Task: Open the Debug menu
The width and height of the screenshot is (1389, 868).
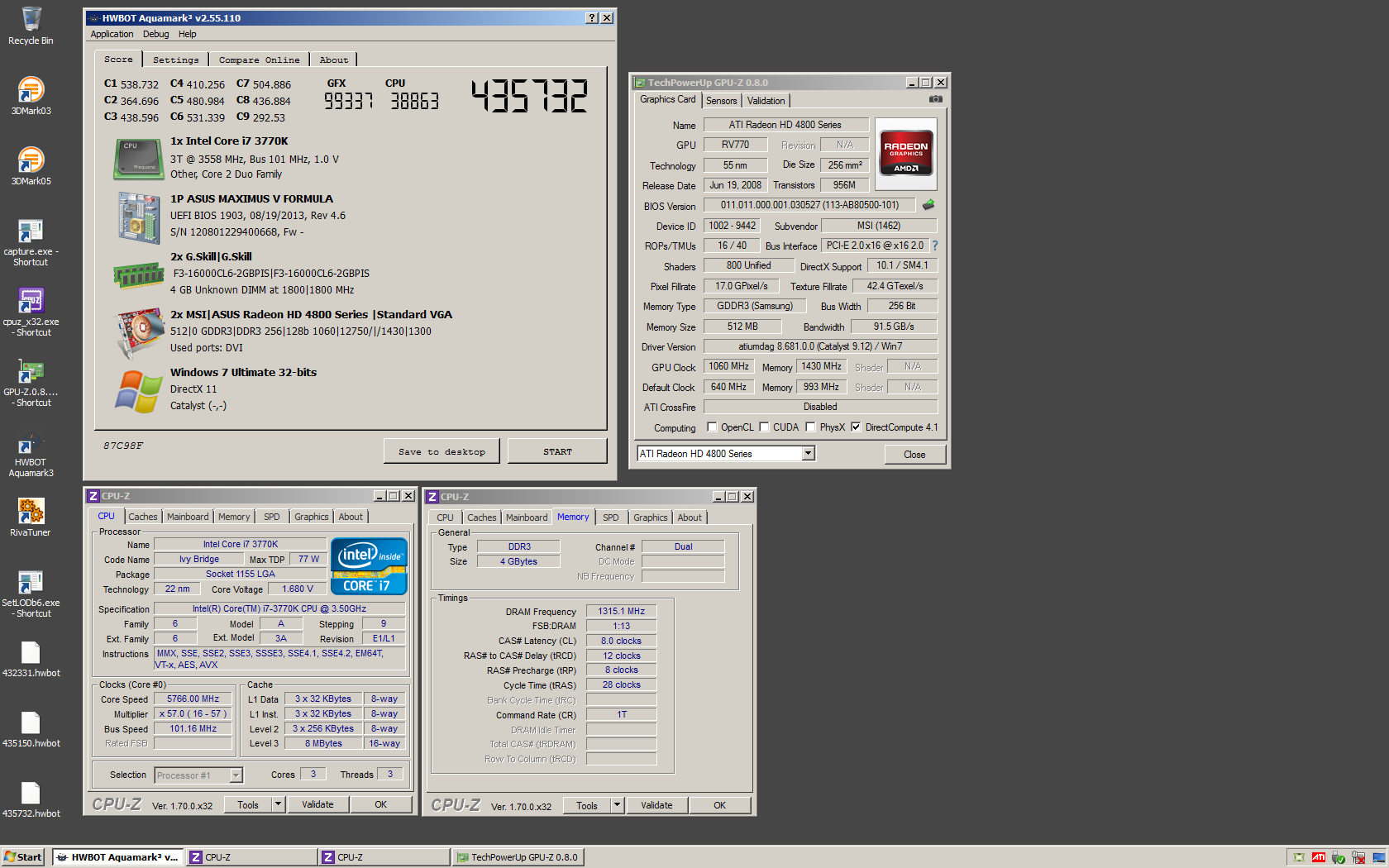Action: pyautogui.click(x=155, y=34)
